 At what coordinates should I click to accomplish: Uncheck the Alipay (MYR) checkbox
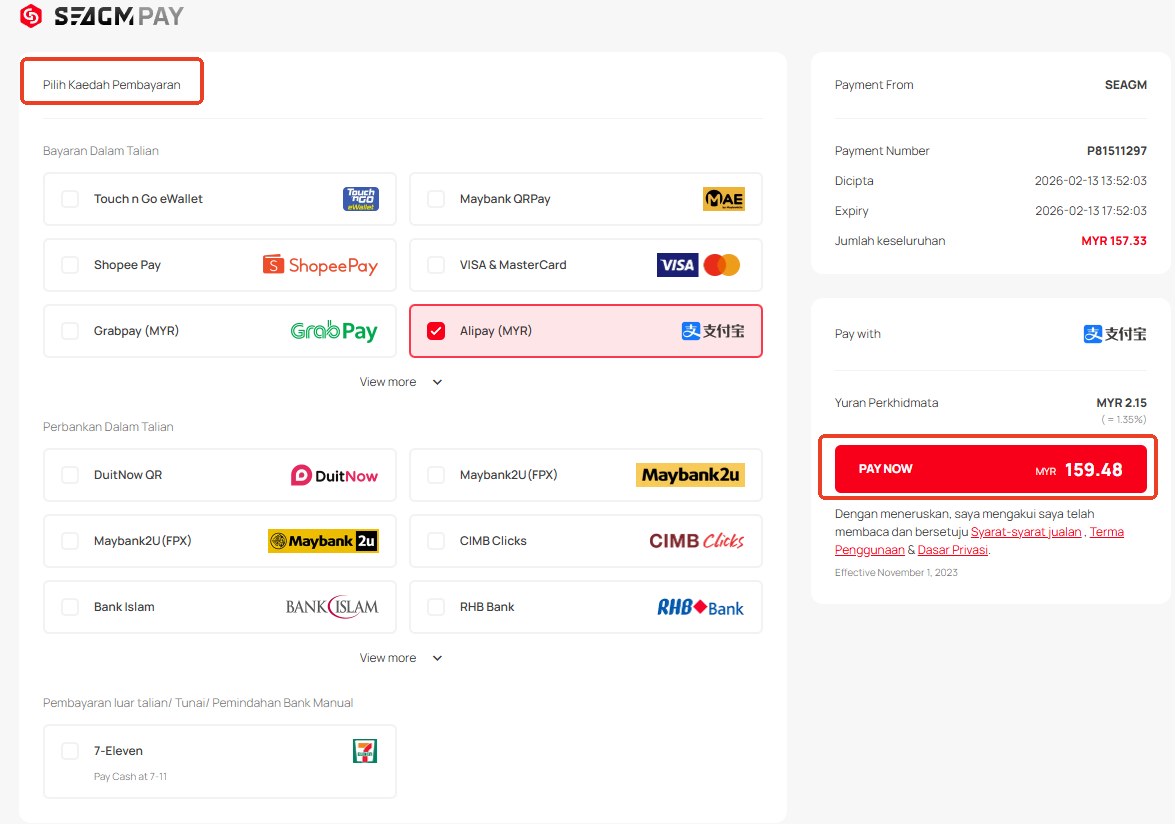coord(436,331)
